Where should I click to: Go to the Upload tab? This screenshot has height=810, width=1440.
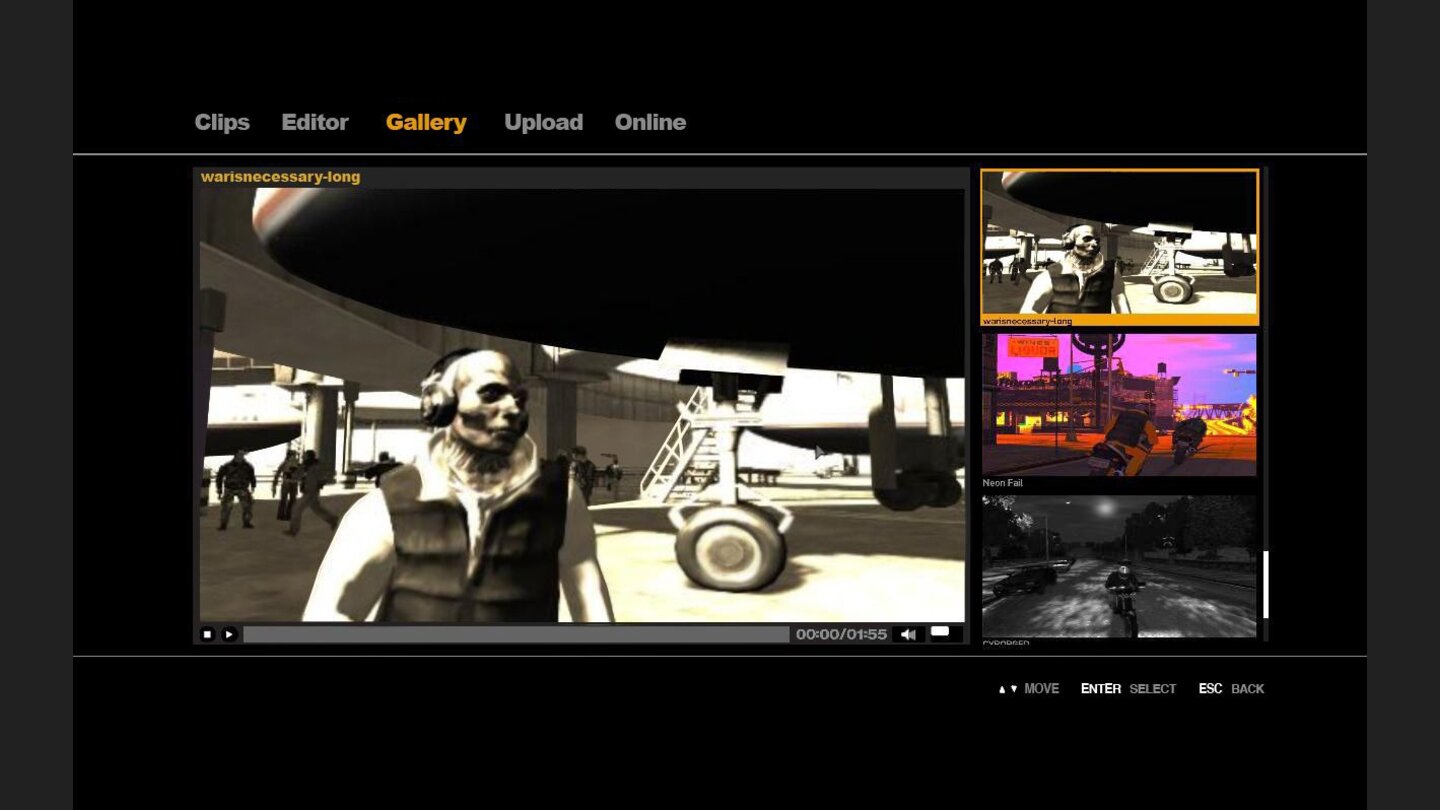(543, 122)
